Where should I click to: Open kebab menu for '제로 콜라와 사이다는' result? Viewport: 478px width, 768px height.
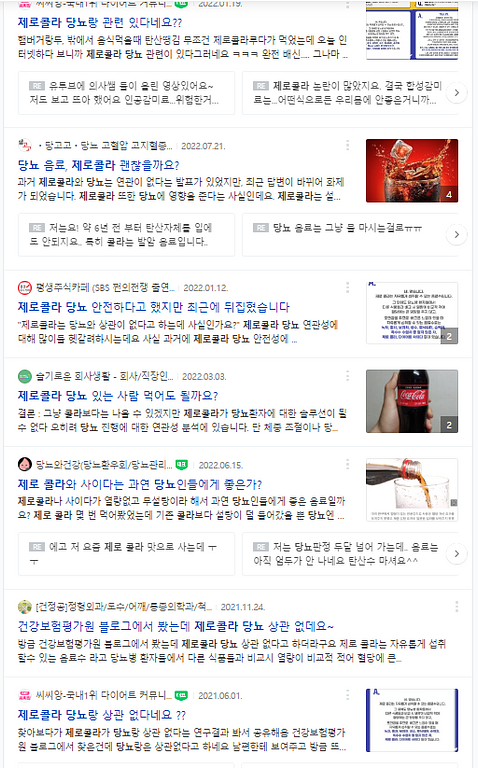point(347,464)
